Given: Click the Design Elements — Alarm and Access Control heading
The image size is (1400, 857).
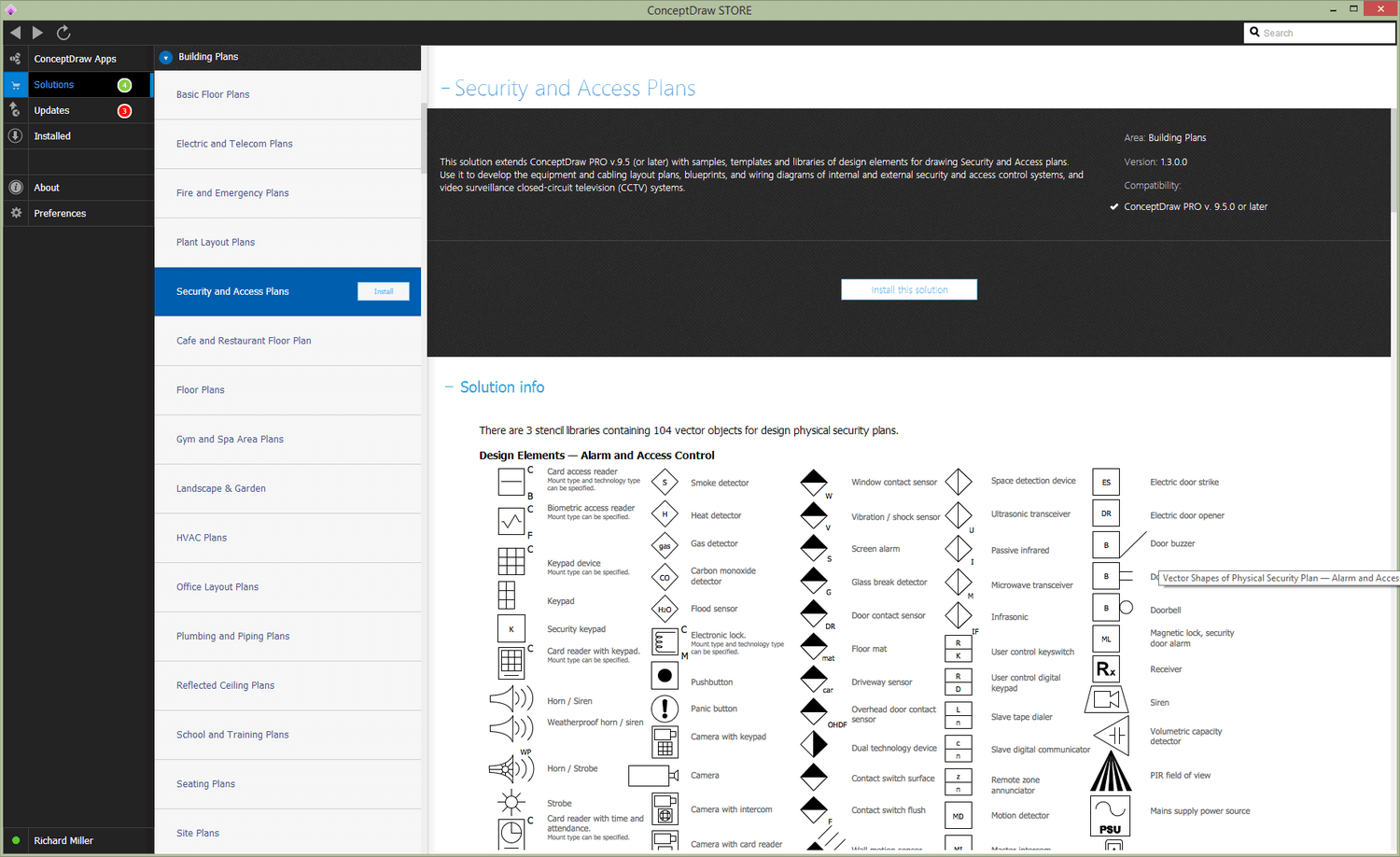Looking at the screenshot, I should (x=596, y=456).
